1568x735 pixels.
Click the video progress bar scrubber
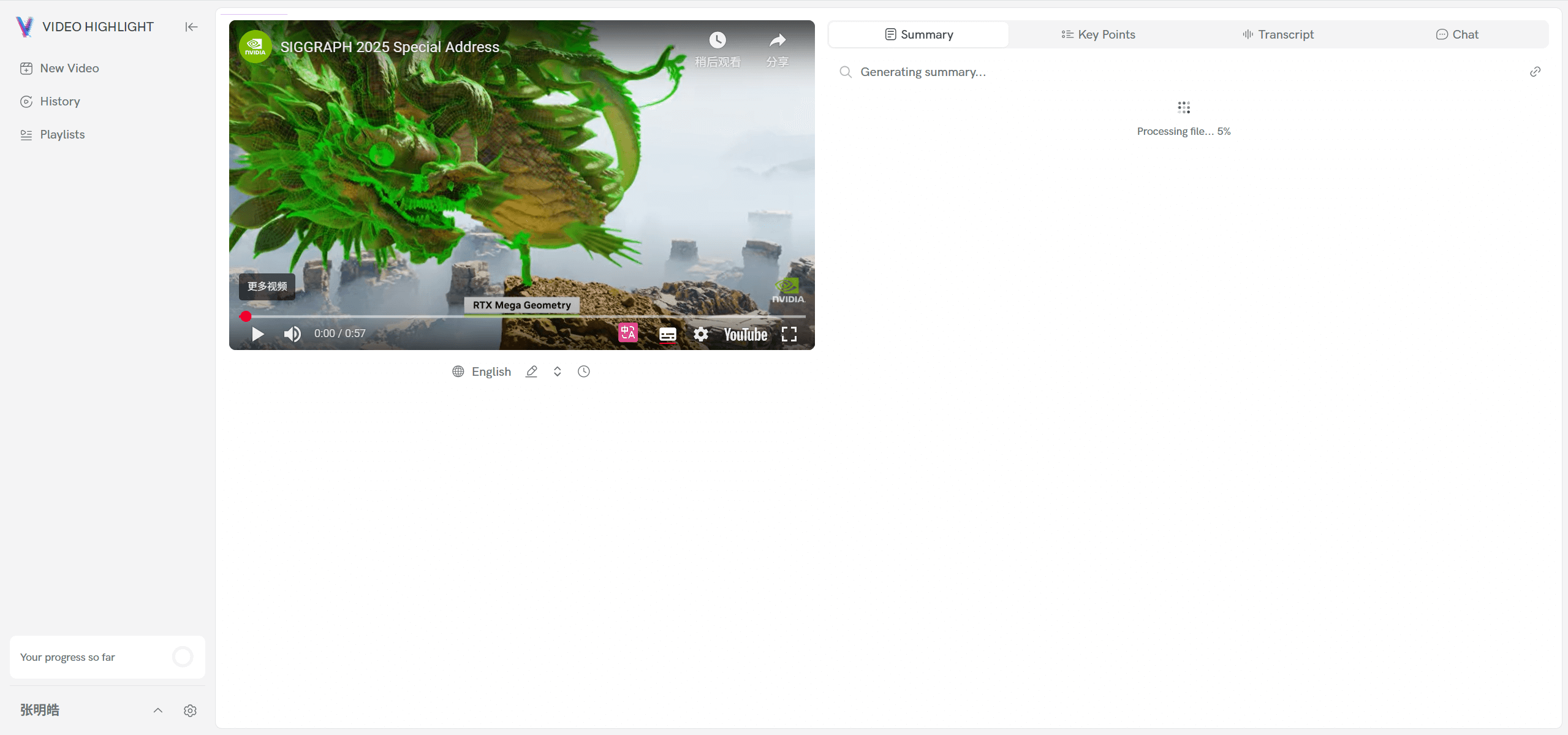pyautogui.click(x=246, y=316)
